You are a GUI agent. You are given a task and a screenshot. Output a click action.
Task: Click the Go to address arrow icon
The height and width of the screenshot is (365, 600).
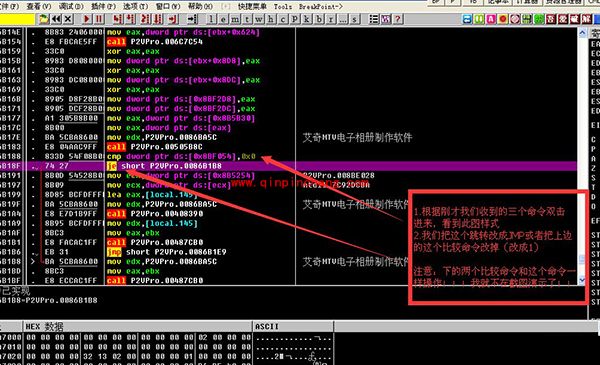[192, 19]
